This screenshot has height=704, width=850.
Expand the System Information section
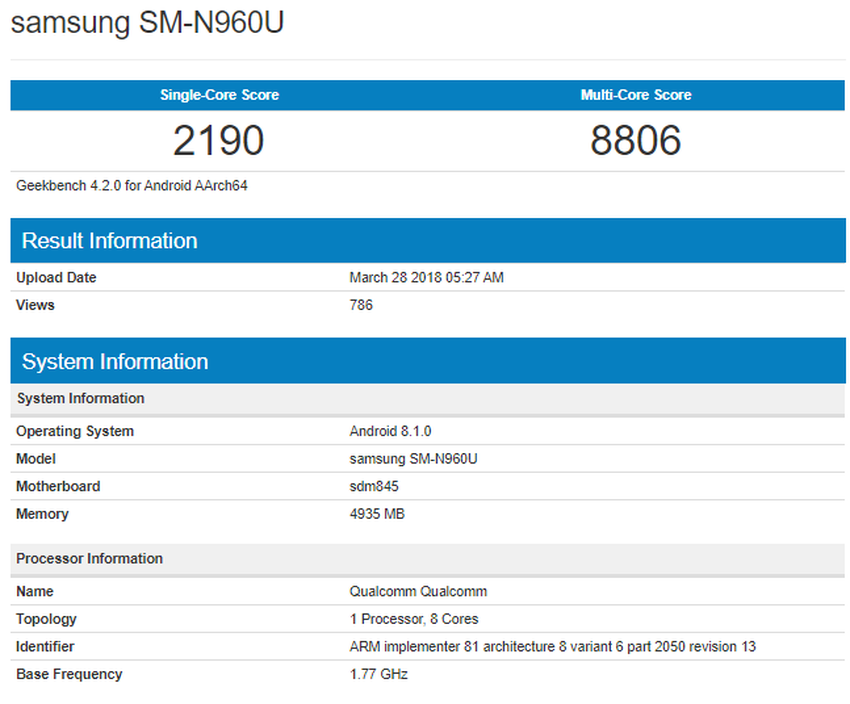pos(115,361)
